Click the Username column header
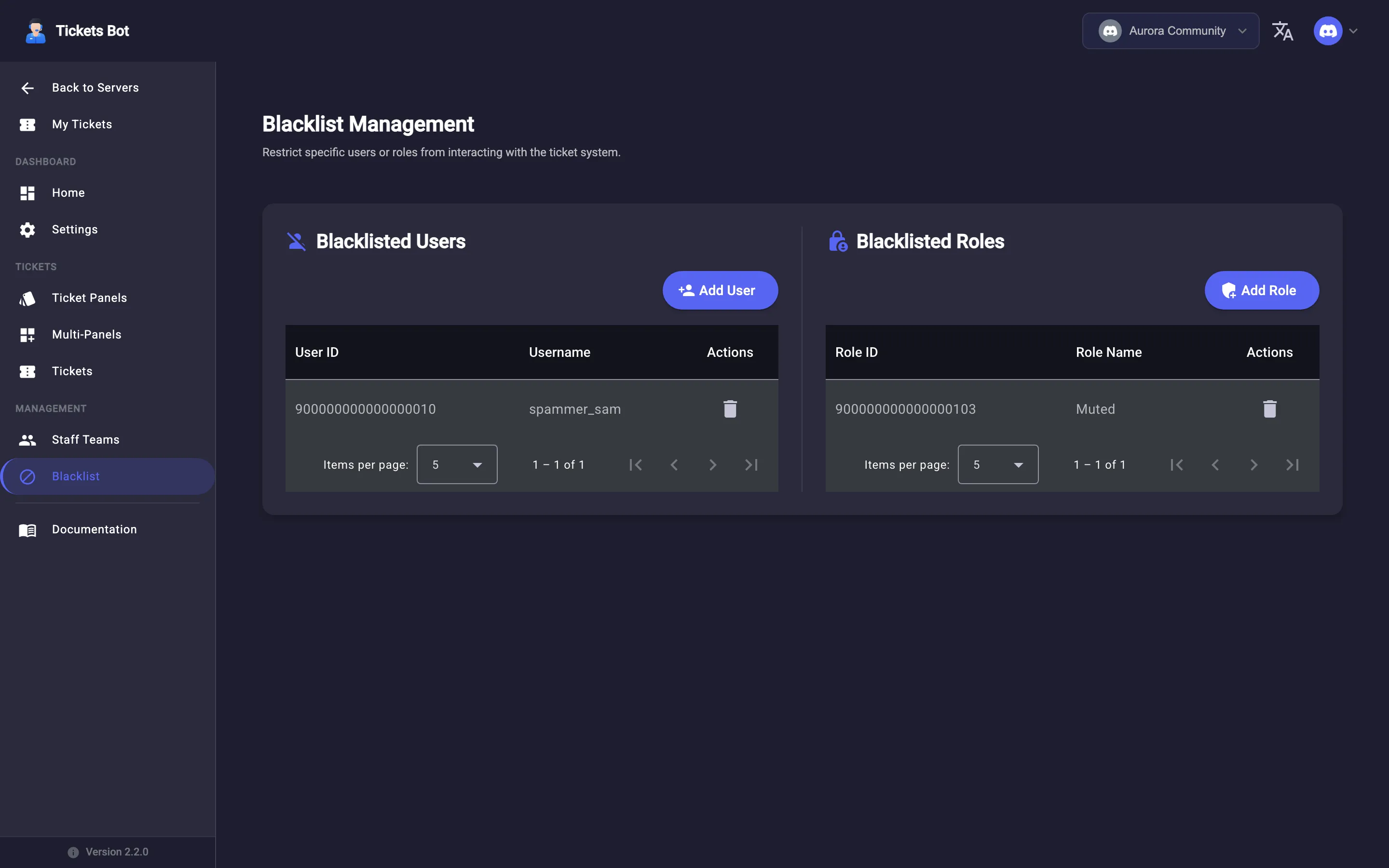 [559, 353]
